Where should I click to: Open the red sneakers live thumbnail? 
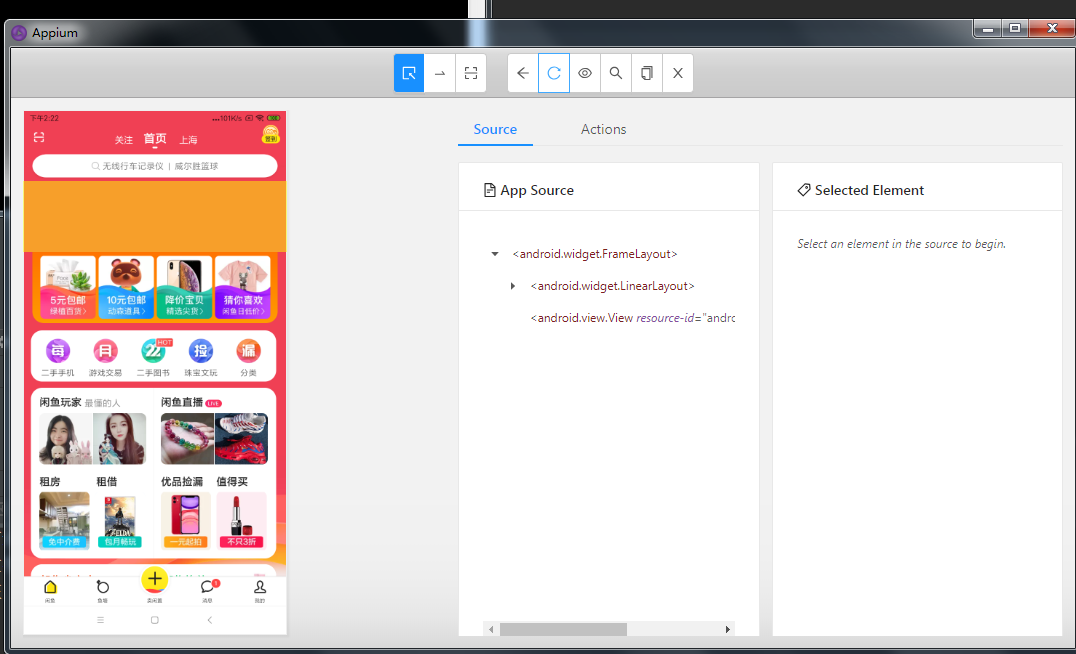(241, 439)
